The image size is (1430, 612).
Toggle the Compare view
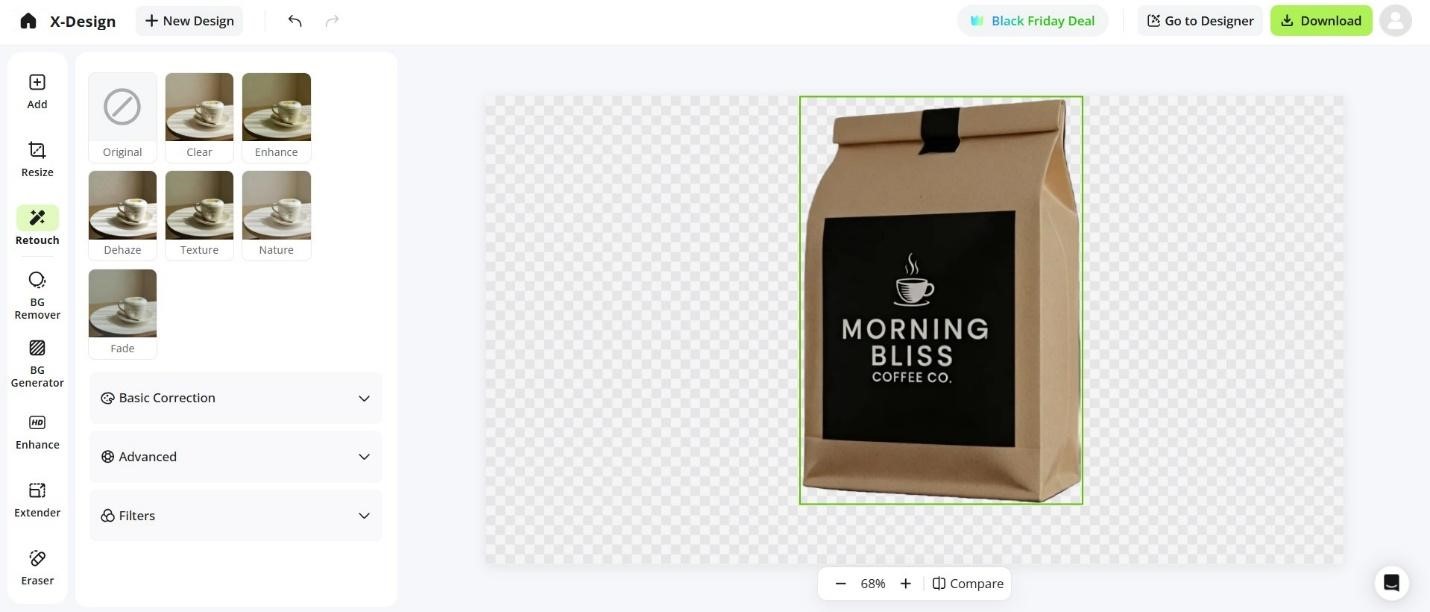pos(968,584)
